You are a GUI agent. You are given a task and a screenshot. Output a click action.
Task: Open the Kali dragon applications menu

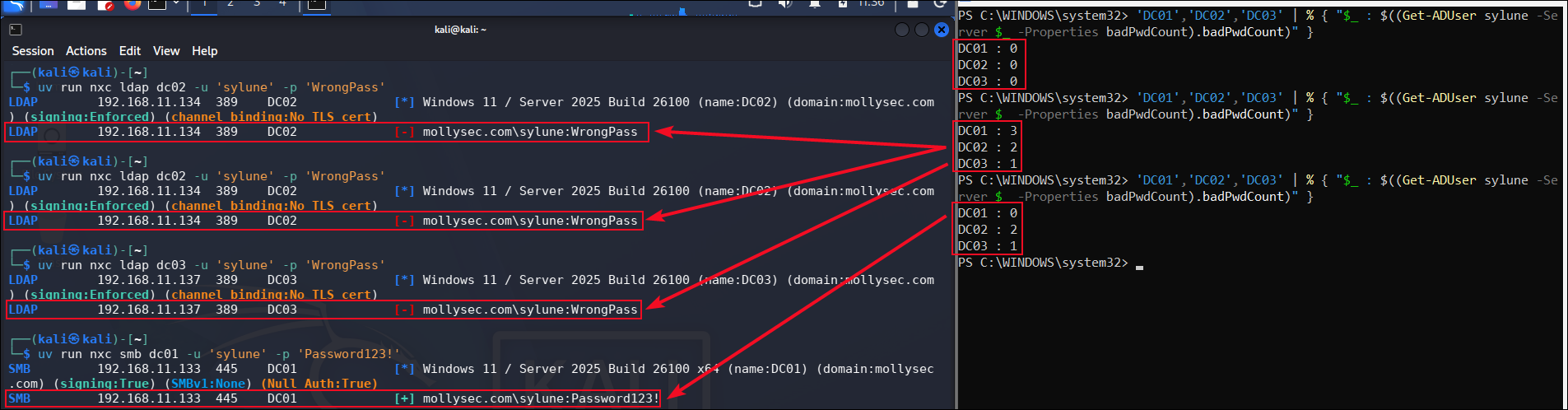click(x=14, y=4)
